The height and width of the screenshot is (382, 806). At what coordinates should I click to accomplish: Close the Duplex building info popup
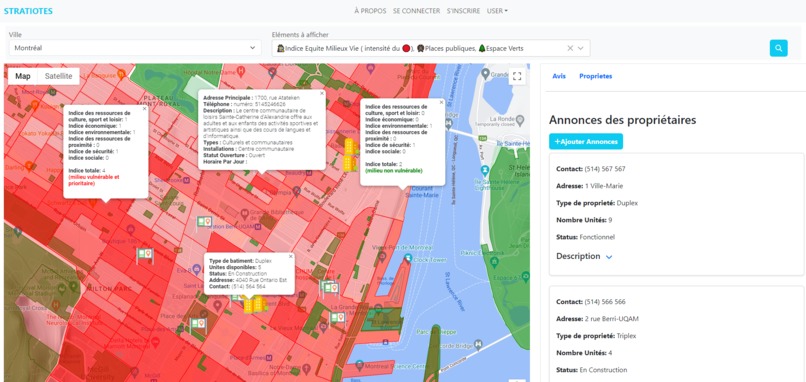point(290,256)
